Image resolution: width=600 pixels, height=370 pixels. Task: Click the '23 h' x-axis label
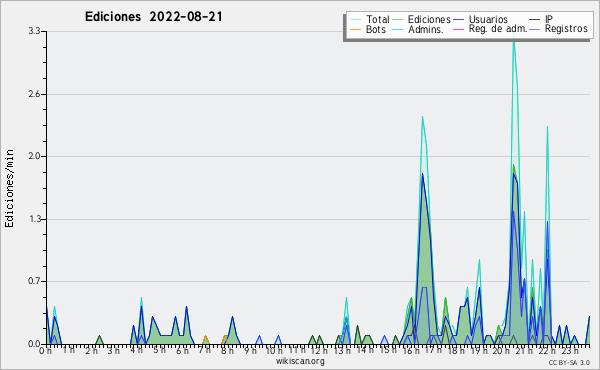[571, 350]
